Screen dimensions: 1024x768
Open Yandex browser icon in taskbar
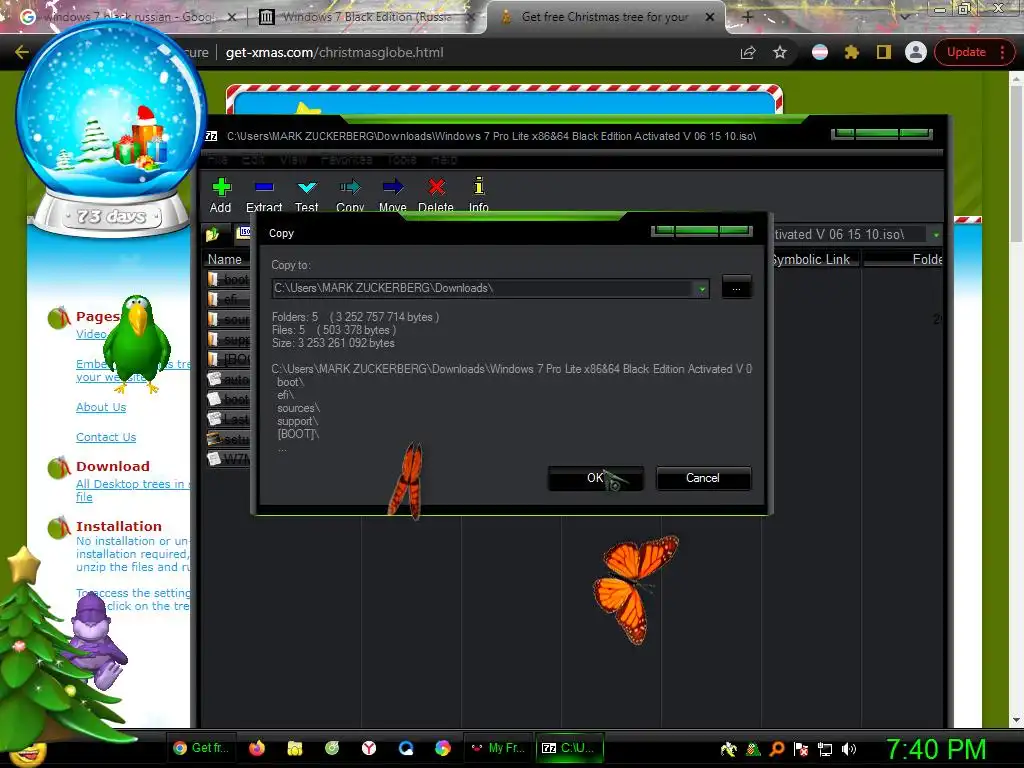point(369,748)
